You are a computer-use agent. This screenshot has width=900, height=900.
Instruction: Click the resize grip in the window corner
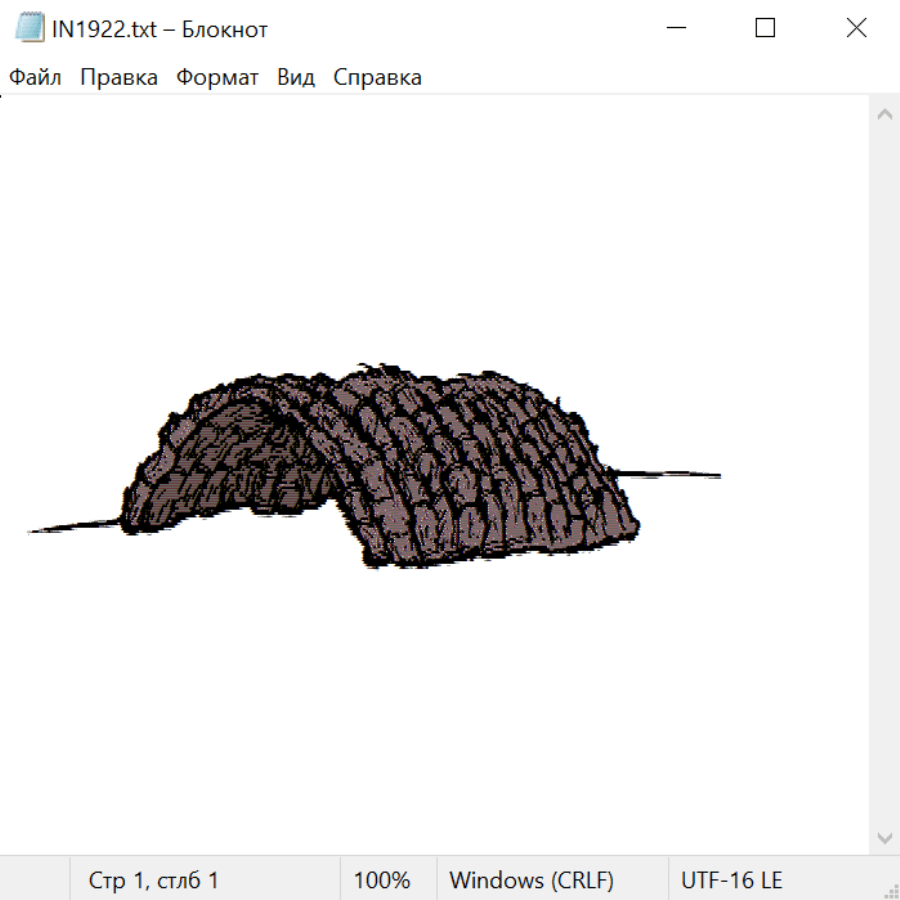[890, 890]
